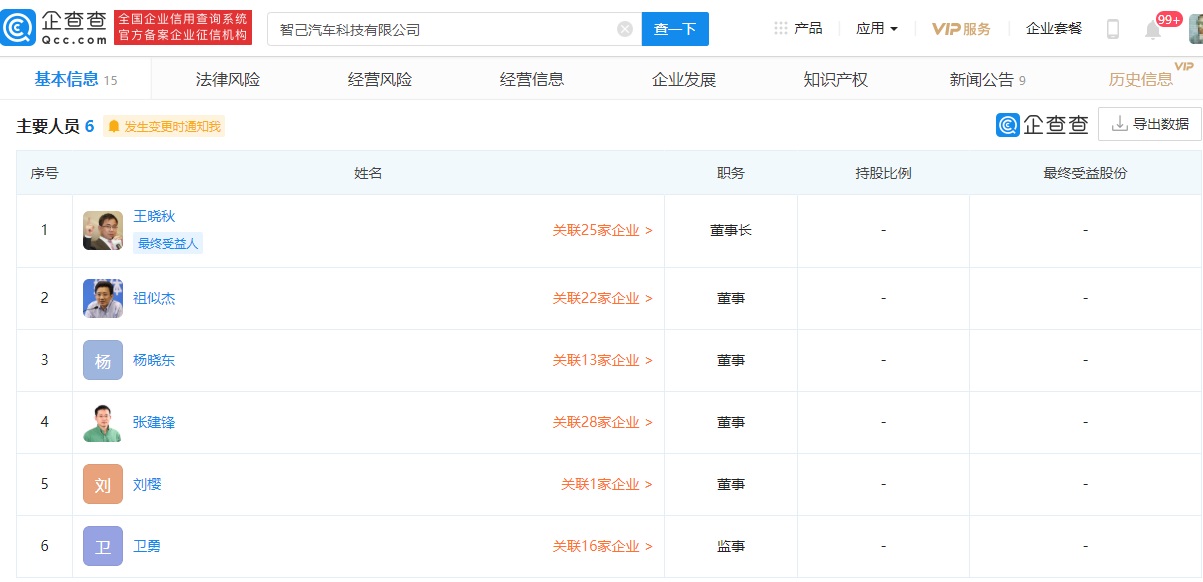Open the 历史信息 VIP tab
Viewport: 1203px width, 582px height.
[x=1141, y=79]
